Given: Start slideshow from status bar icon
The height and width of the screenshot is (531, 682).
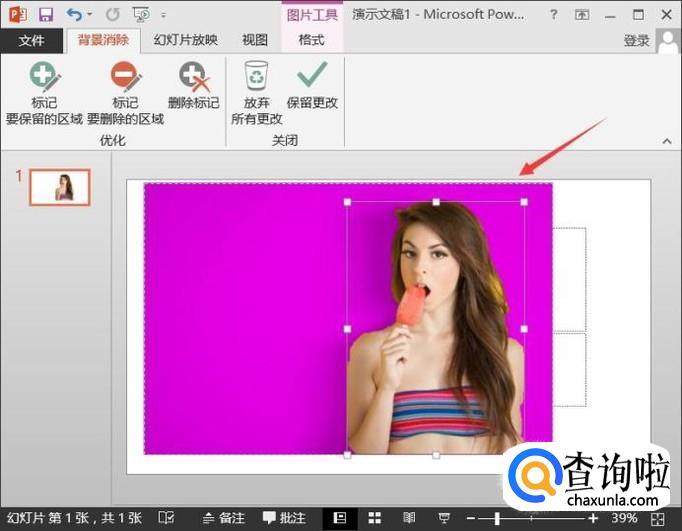Looking at the screenshot, I should [443, 518].
